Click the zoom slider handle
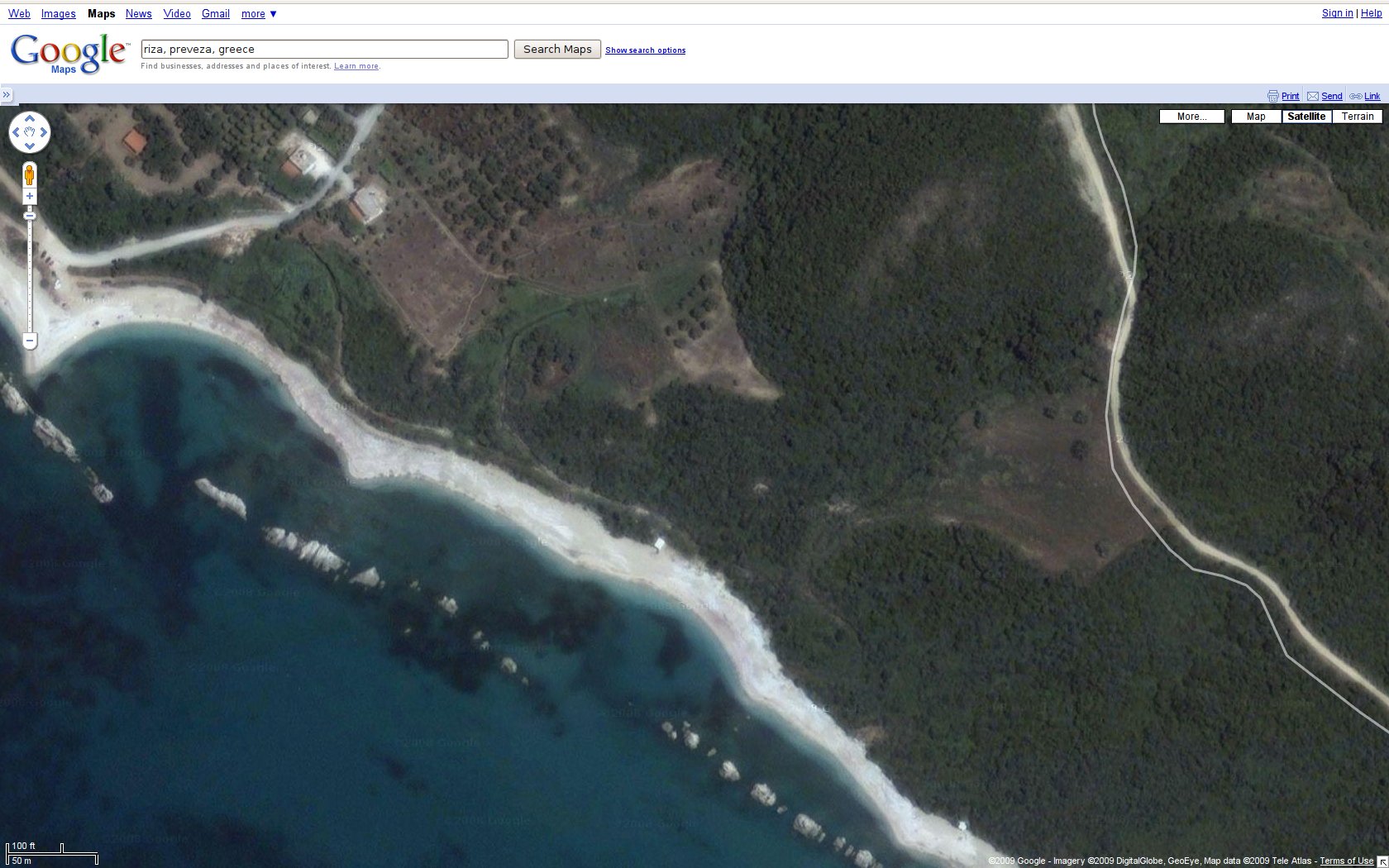Image resolution: width=1389 pixels, height=868 pixels. click(x=30, y=216)
